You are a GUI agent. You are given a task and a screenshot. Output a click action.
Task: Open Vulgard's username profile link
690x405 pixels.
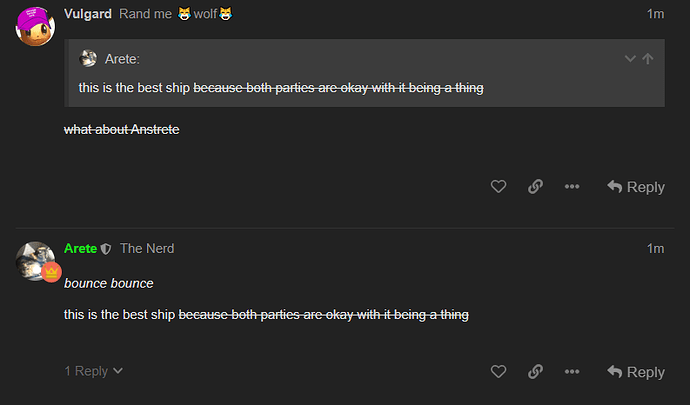pyautogui.click(x=87, y=14)
